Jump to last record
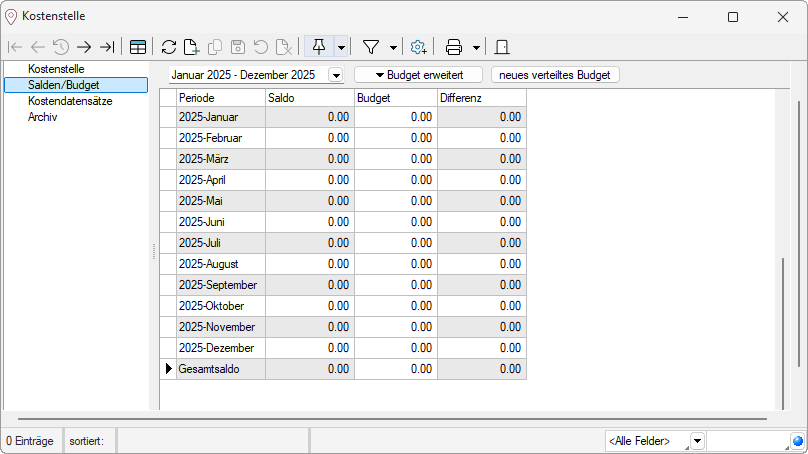 107,47
